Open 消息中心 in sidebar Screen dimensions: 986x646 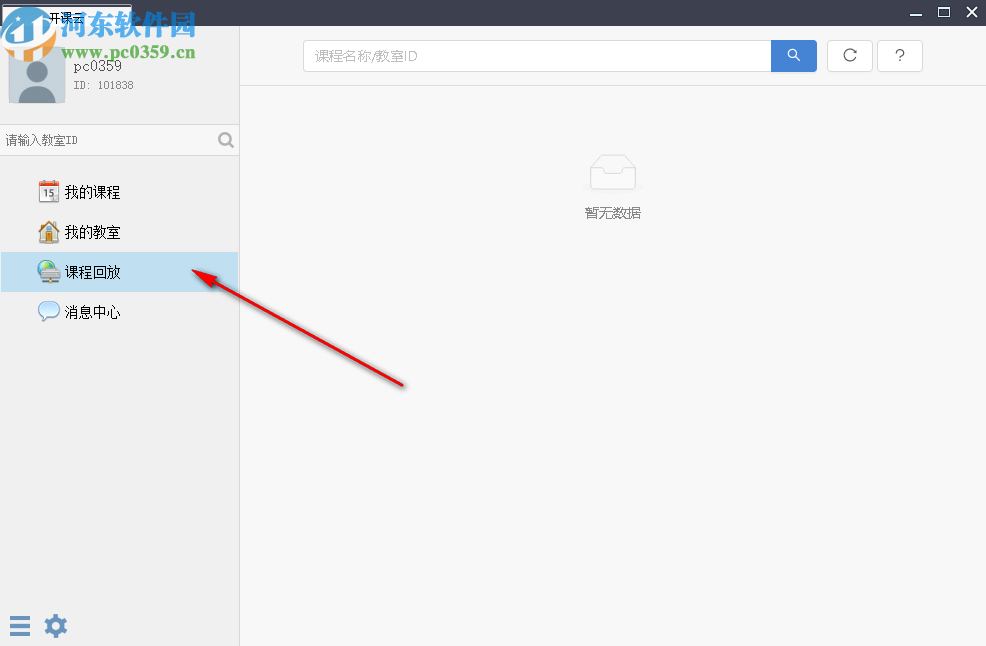pos(119,312)
